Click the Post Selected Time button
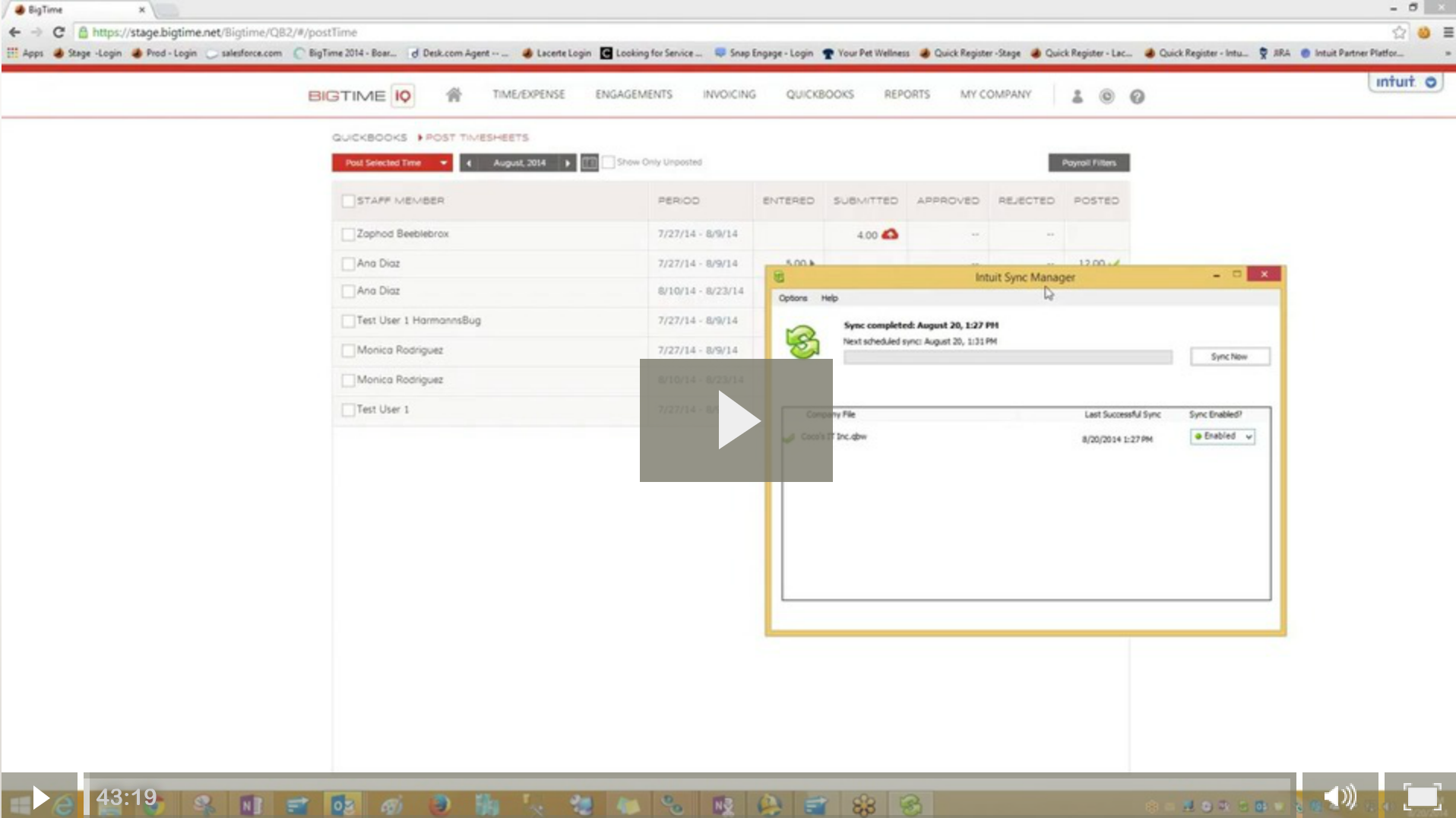Viewport: 1456px width, 818px height. tap(383, 163)
